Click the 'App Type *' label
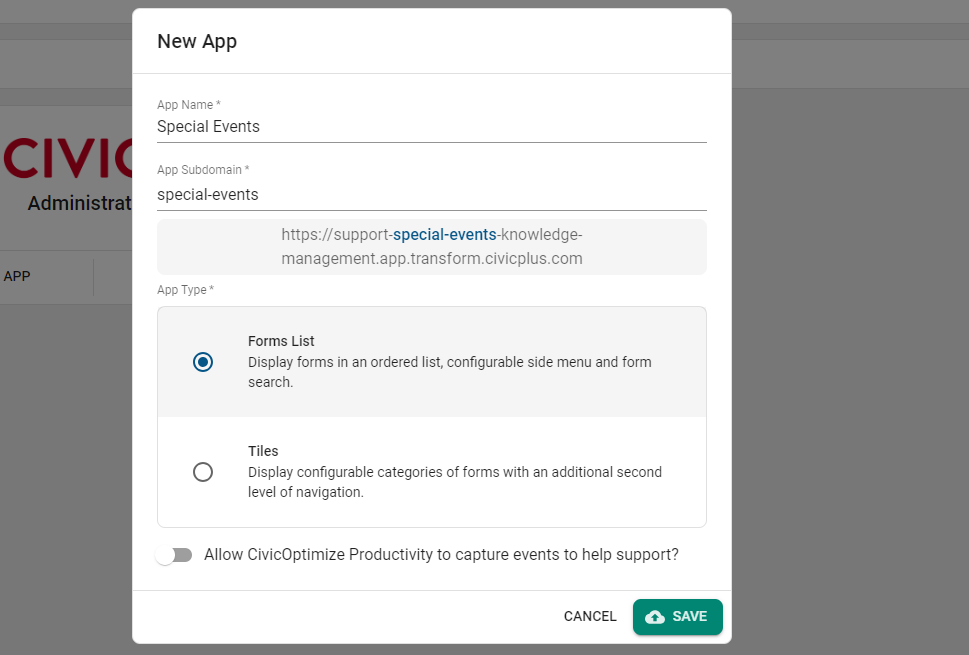This screenshot has width=969, height=655. (x=185, y=290)
